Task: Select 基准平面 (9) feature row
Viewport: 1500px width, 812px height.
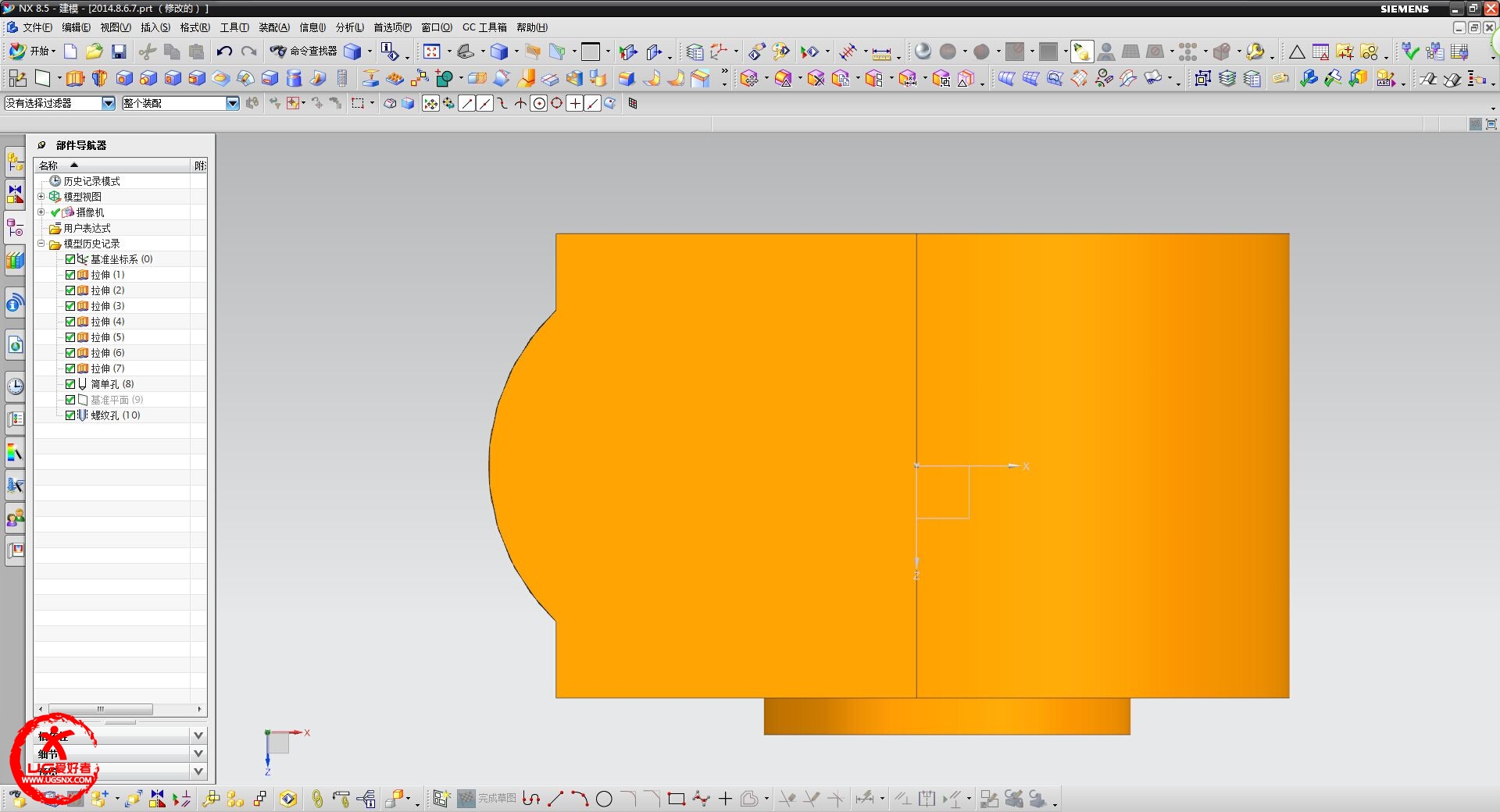Action: [116, 400]
